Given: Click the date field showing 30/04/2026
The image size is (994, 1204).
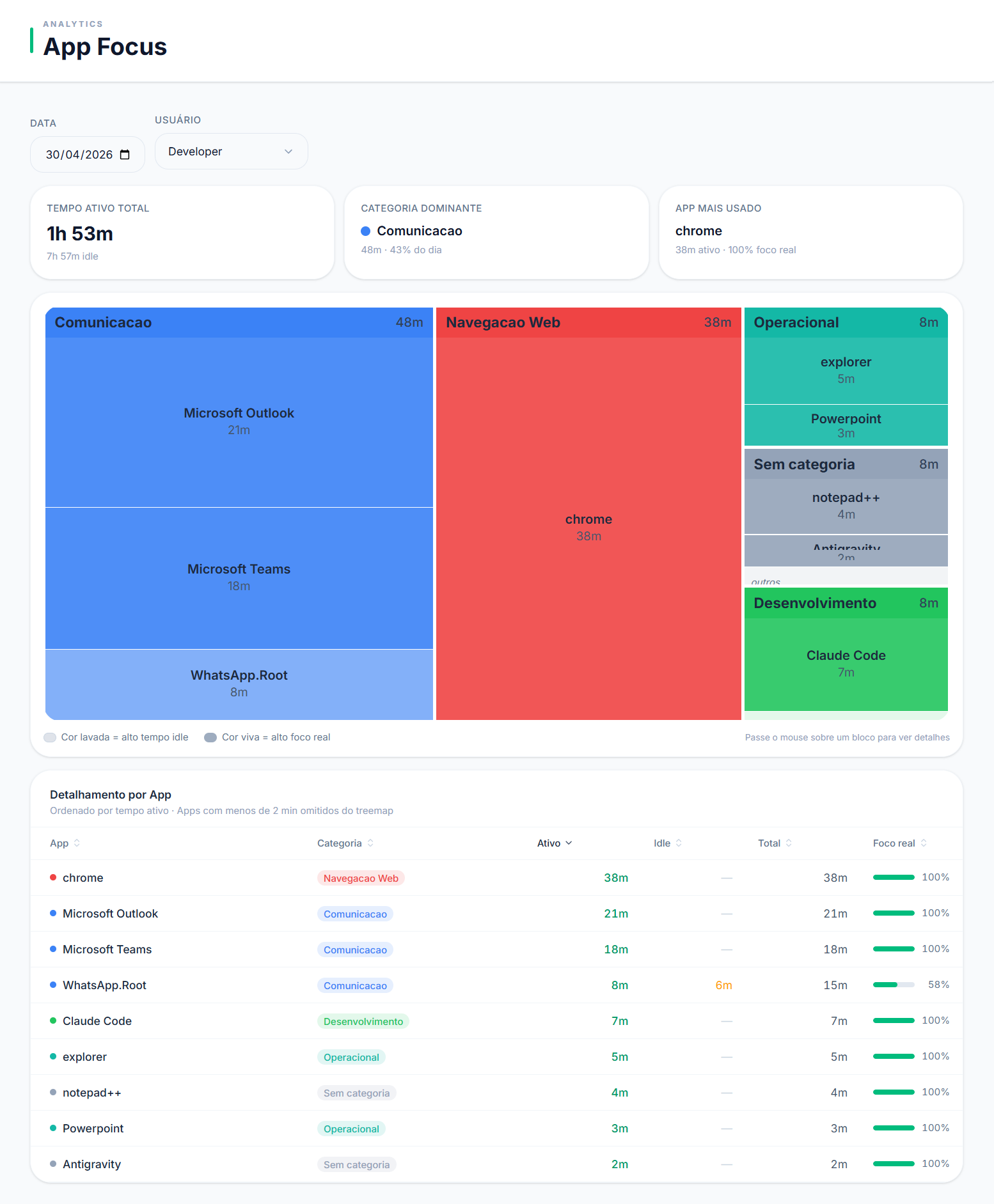Looking at the screenshot, I should [88, 155].
